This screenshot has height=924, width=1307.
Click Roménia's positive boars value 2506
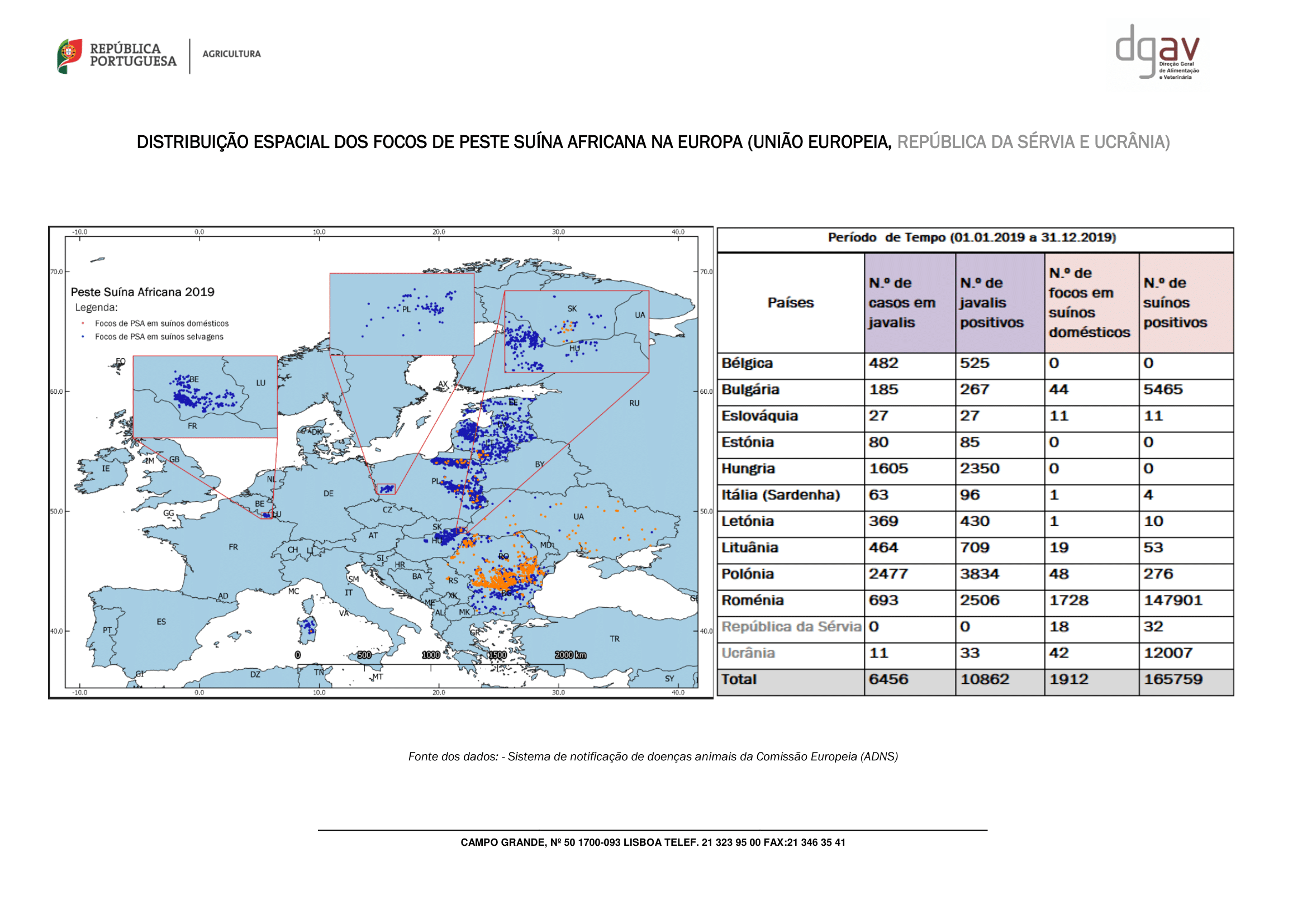[x=980, y=600]
